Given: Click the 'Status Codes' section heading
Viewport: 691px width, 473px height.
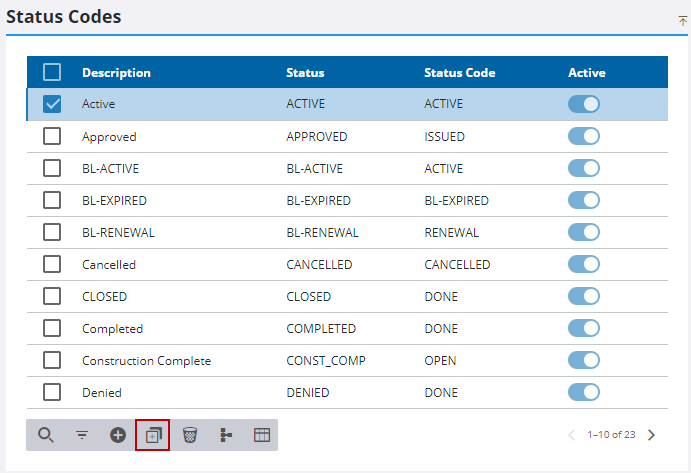Looking at the screenshot, I should tap(63, 17).
